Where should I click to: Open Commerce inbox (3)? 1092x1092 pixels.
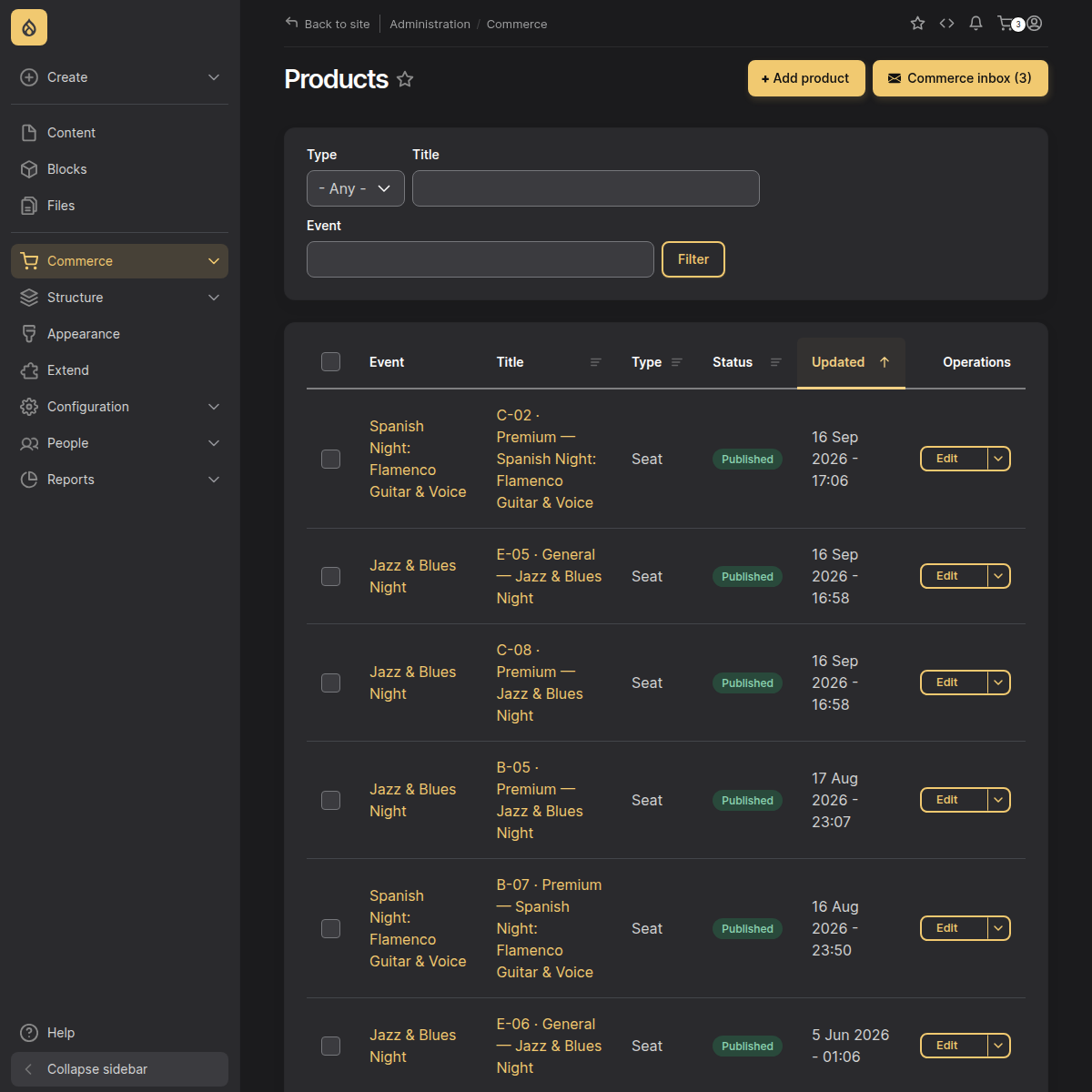tap(960, 78)
